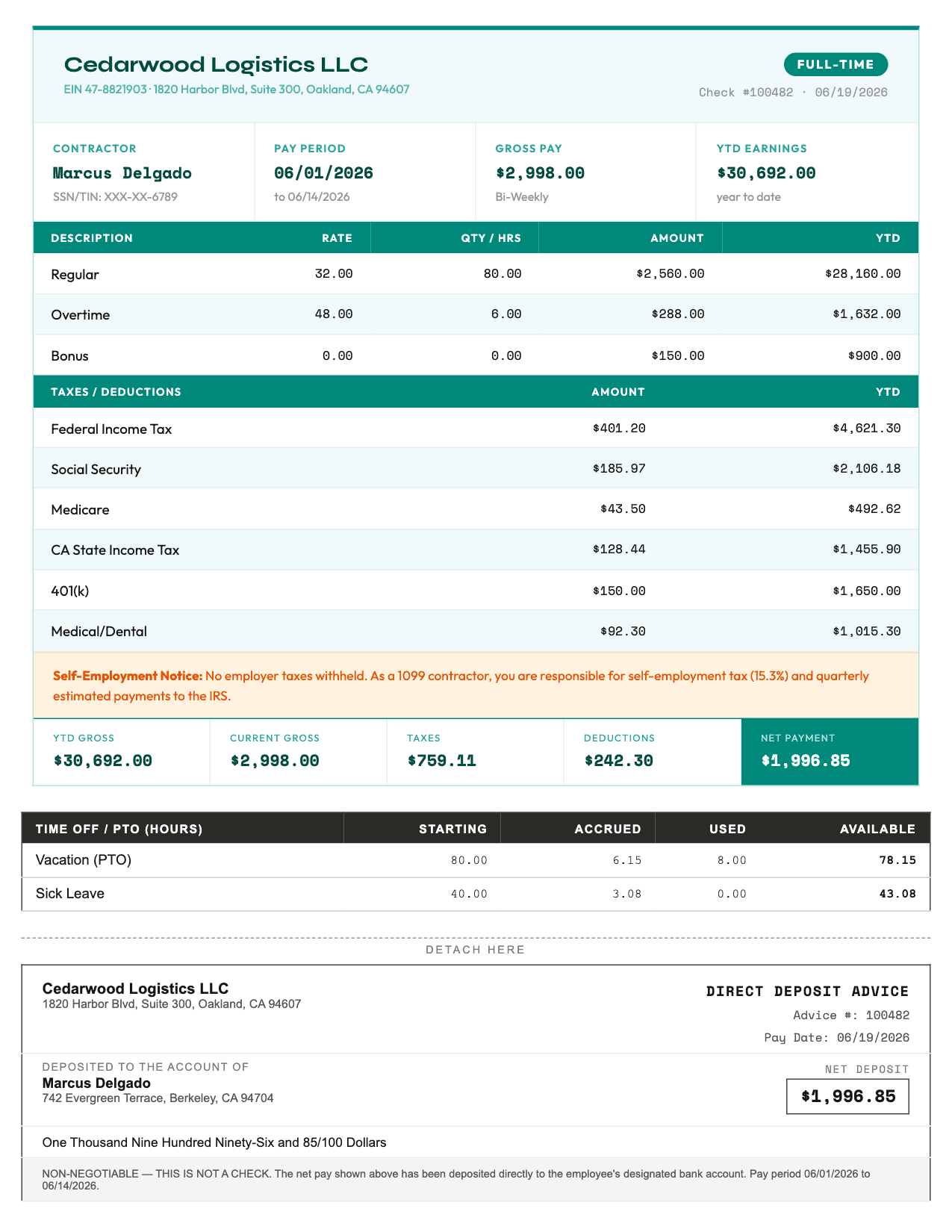Click the written amount in words line
This screenshot has width=952, height=1232.
pos(214,1142)
